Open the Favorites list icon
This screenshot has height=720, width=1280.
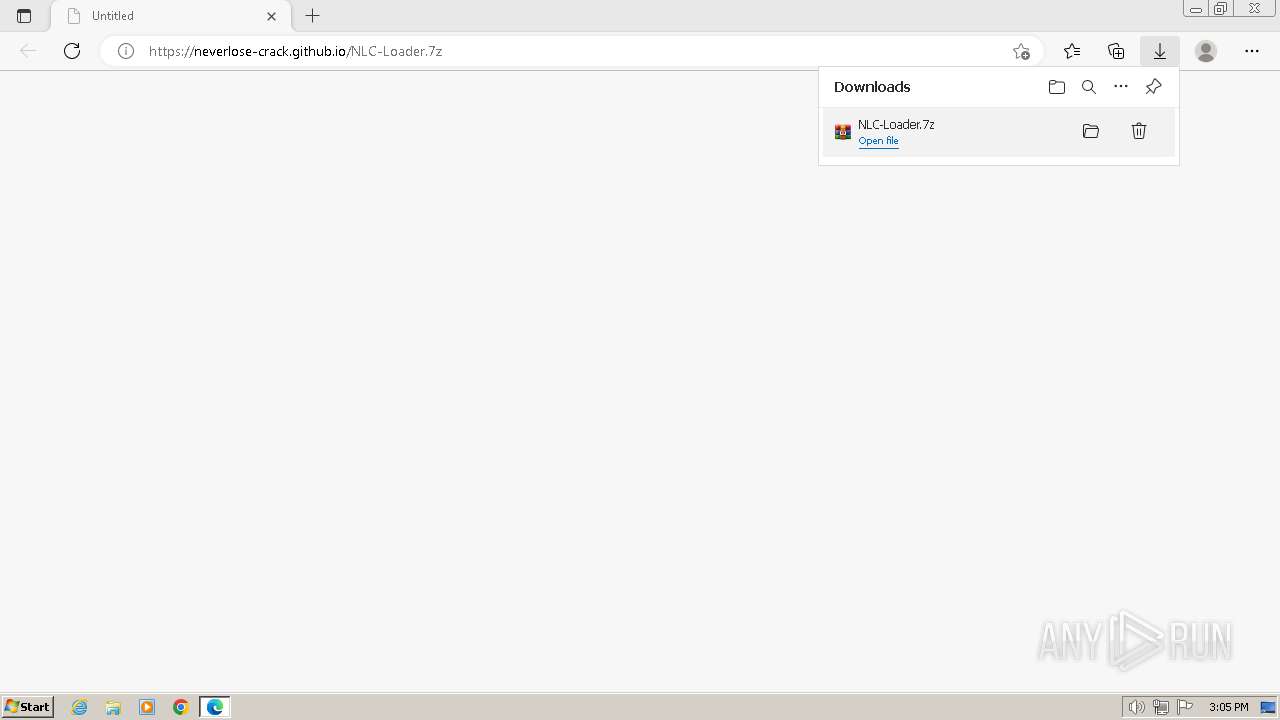coord(1072,51)
